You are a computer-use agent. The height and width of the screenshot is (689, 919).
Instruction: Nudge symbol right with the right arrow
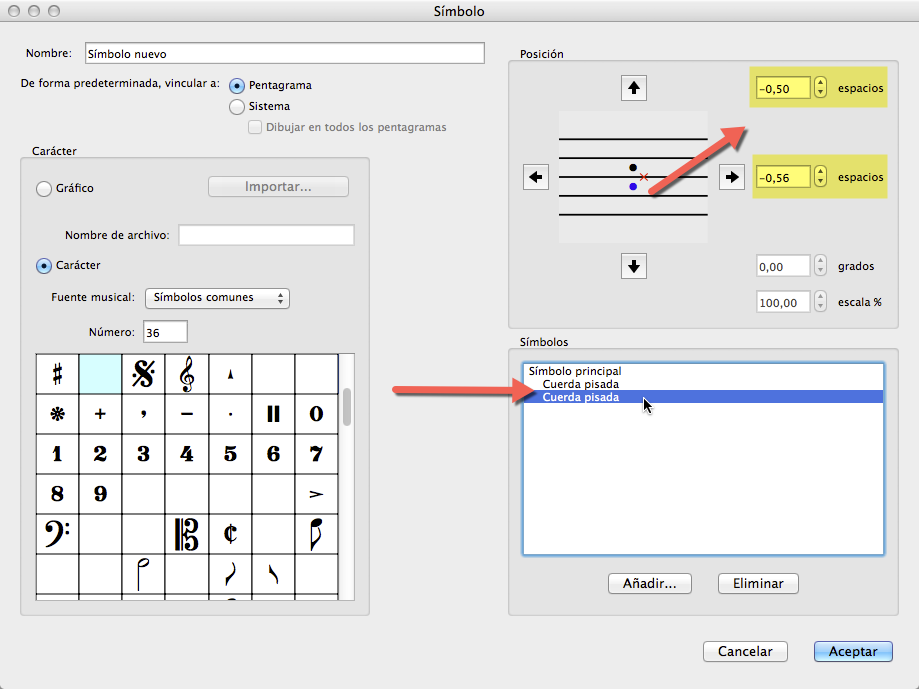coord(732,177)
